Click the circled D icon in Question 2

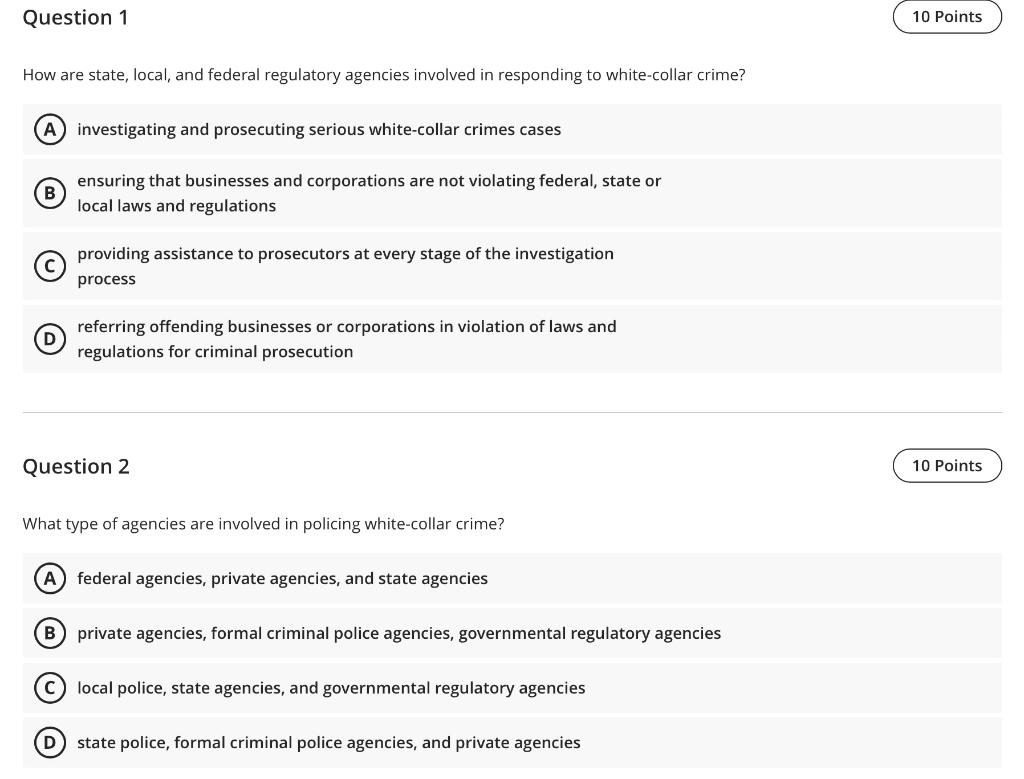pos(50,742)
